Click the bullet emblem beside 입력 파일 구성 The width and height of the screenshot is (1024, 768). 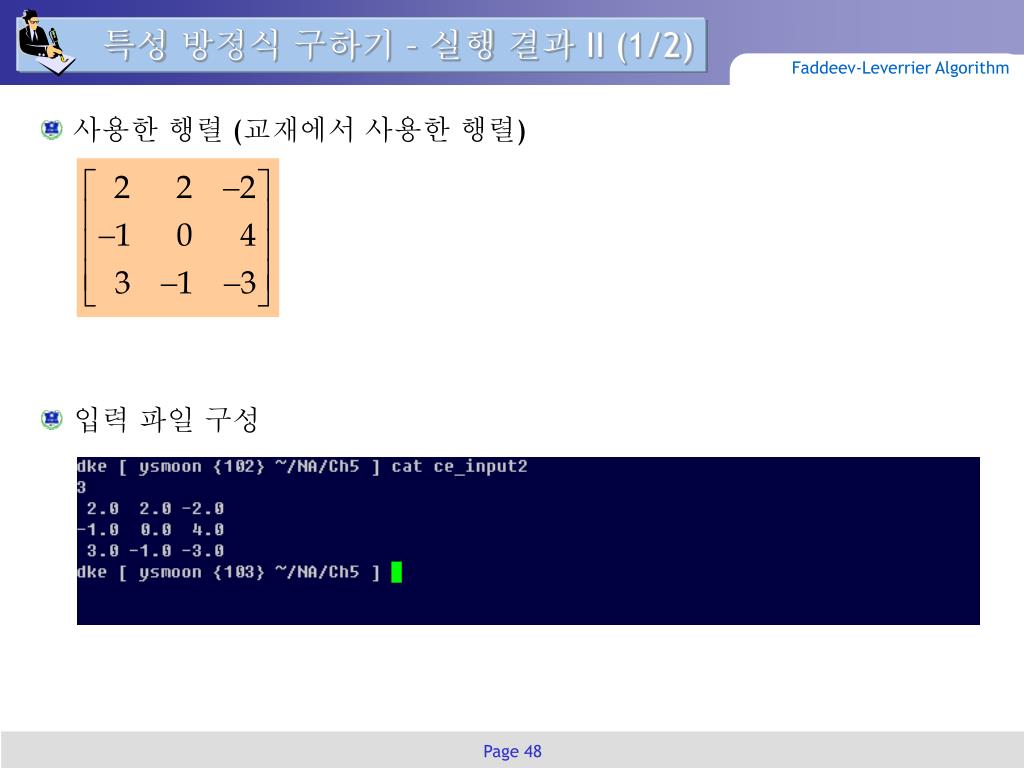tap(52, 419)
